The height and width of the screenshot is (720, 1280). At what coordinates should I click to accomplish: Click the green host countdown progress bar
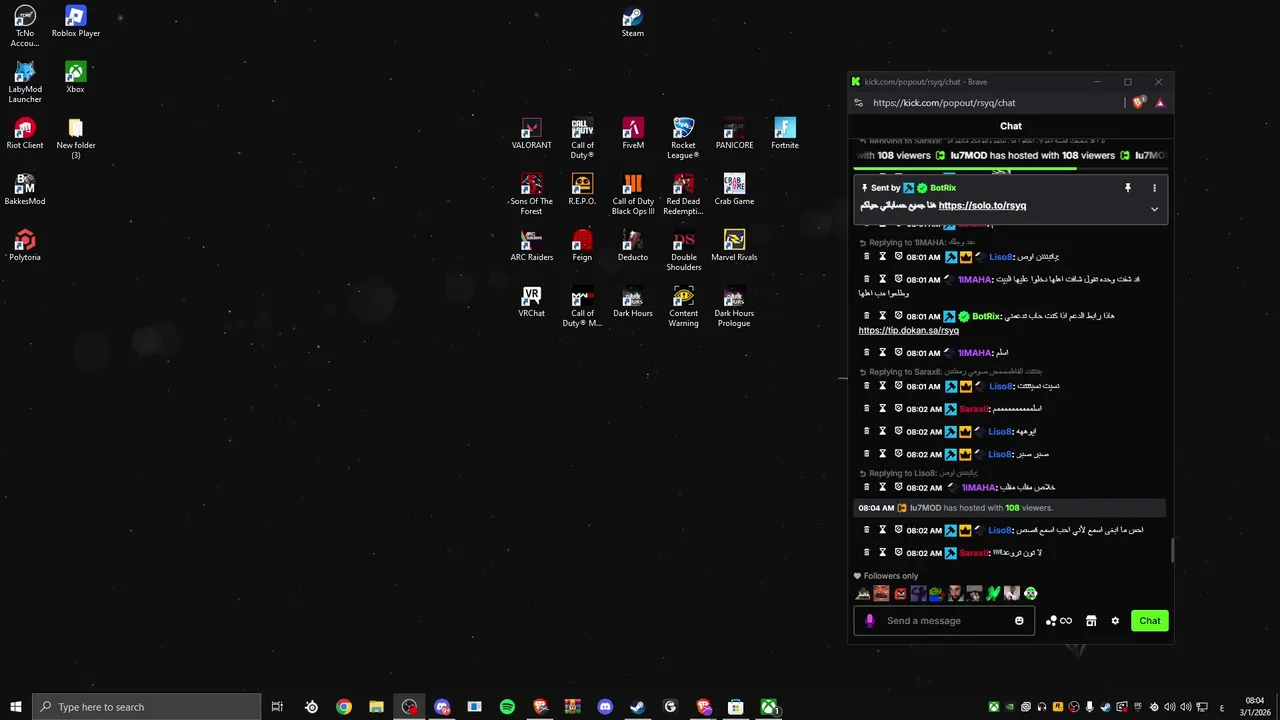click(x=964, y=168)
